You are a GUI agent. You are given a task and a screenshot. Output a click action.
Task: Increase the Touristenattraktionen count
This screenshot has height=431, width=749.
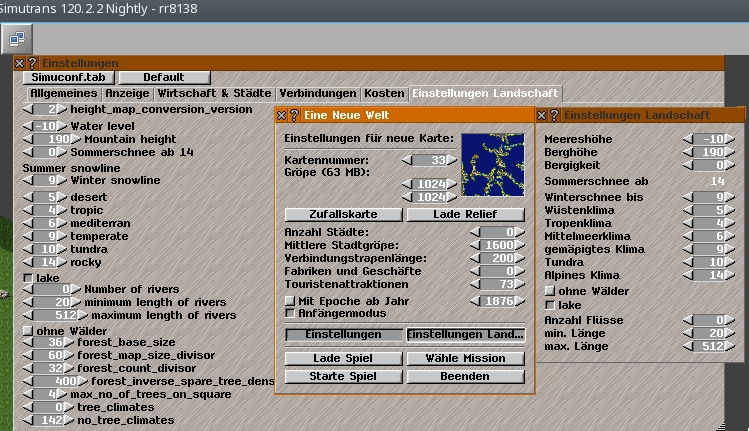[522, 284]
